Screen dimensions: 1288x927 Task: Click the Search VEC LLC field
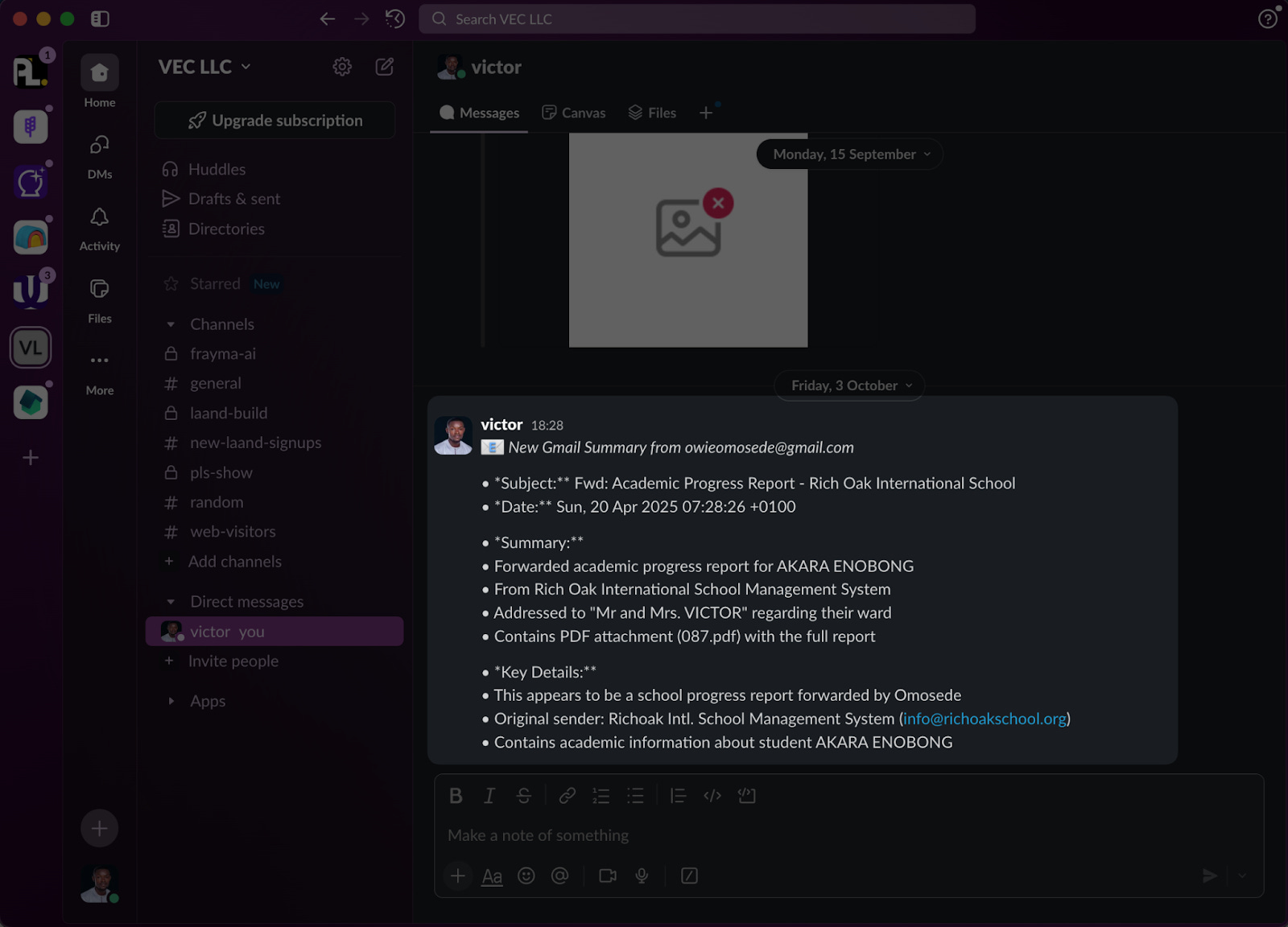[x=697, y=19]
